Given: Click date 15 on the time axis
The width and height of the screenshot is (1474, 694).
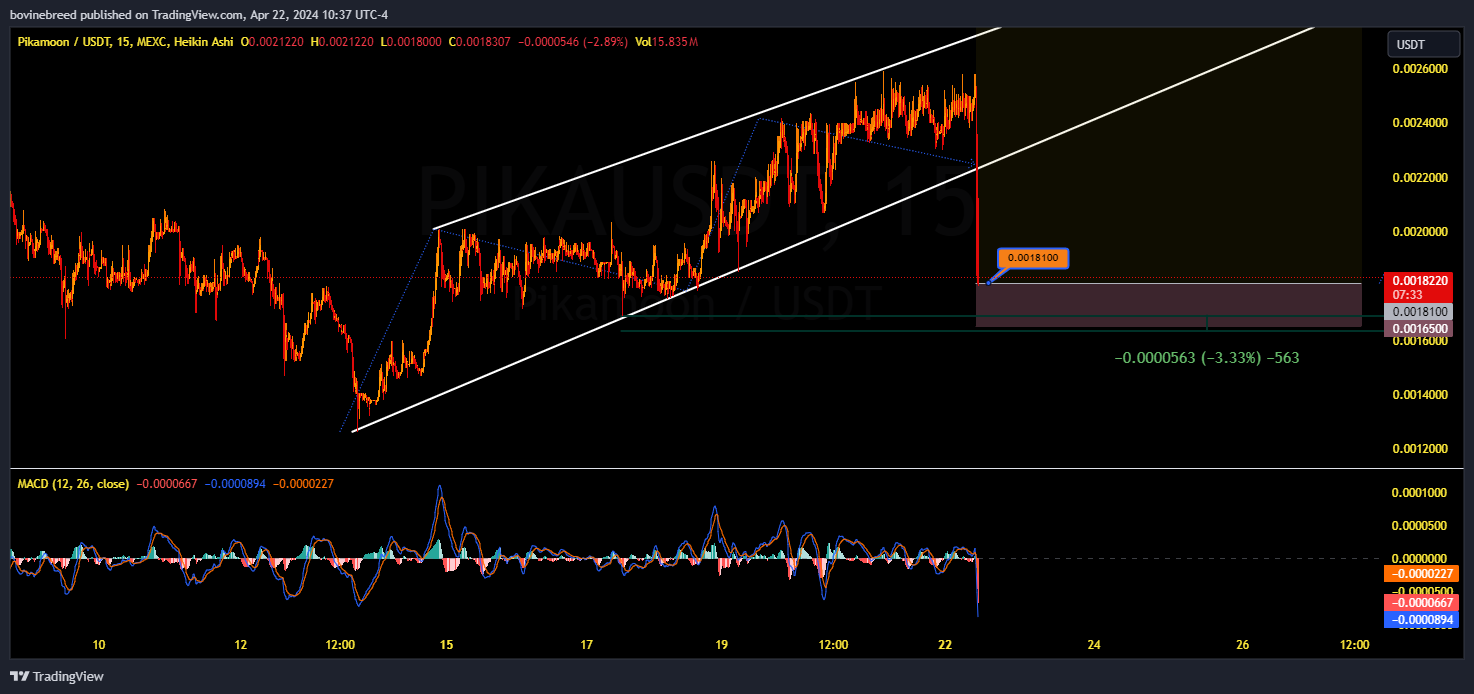Looking at the screenshot, I should (x=447, y=645).
